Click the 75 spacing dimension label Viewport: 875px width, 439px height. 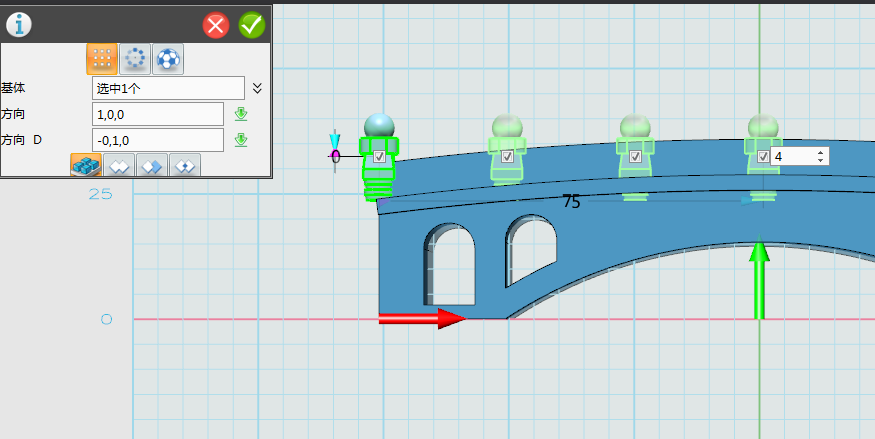click(x=571, y=202)
